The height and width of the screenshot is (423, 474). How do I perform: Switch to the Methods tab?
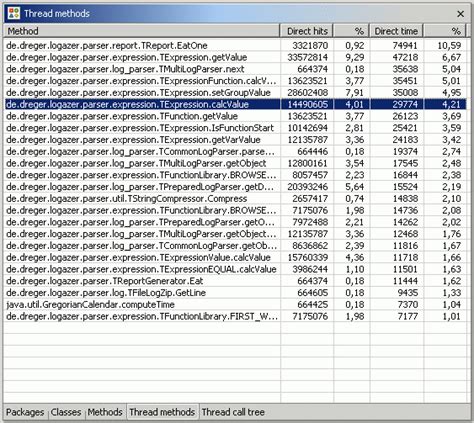[105, 412]
